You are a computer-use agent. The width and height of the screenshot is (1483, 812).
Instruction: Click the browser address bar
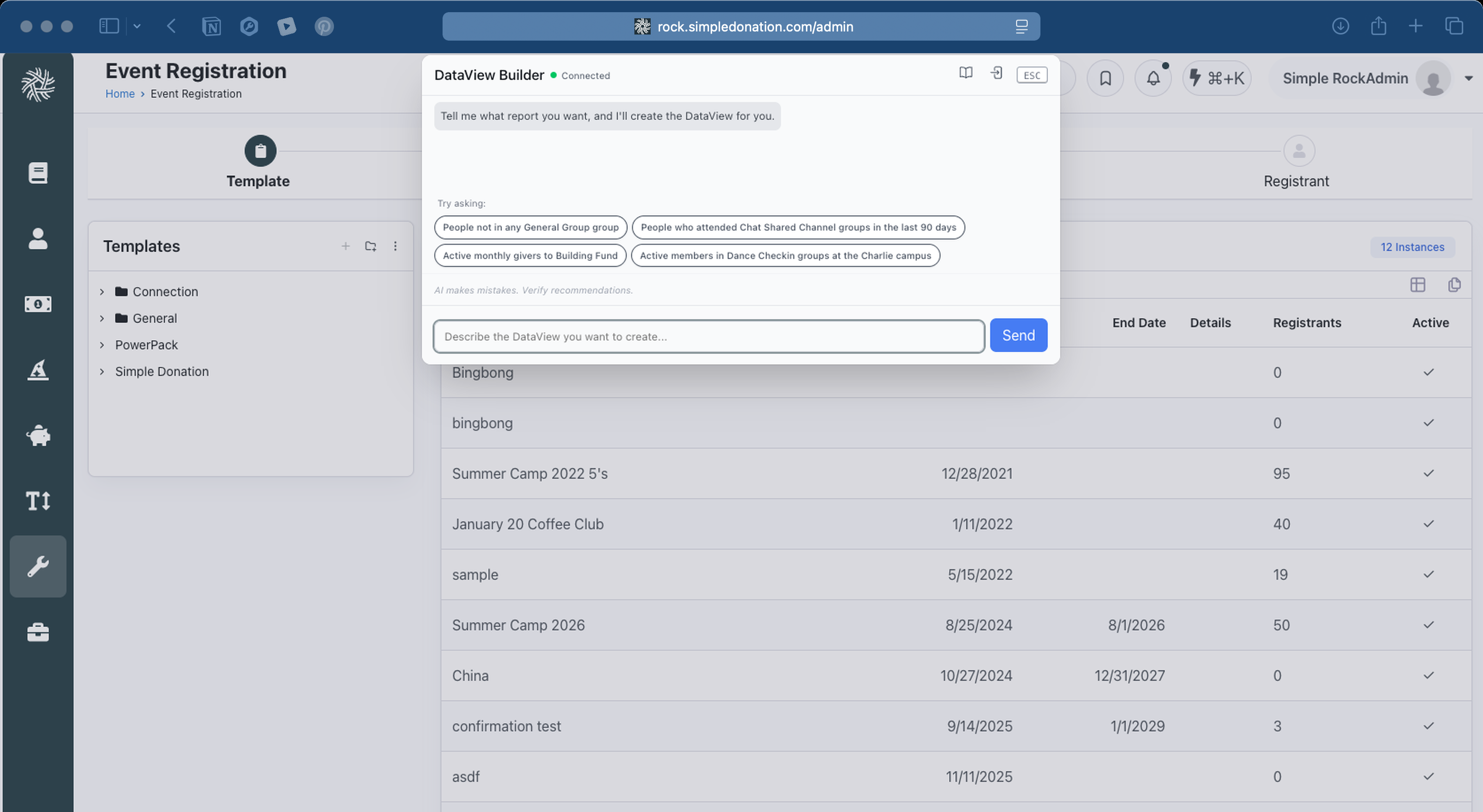[x=741, y=26]
